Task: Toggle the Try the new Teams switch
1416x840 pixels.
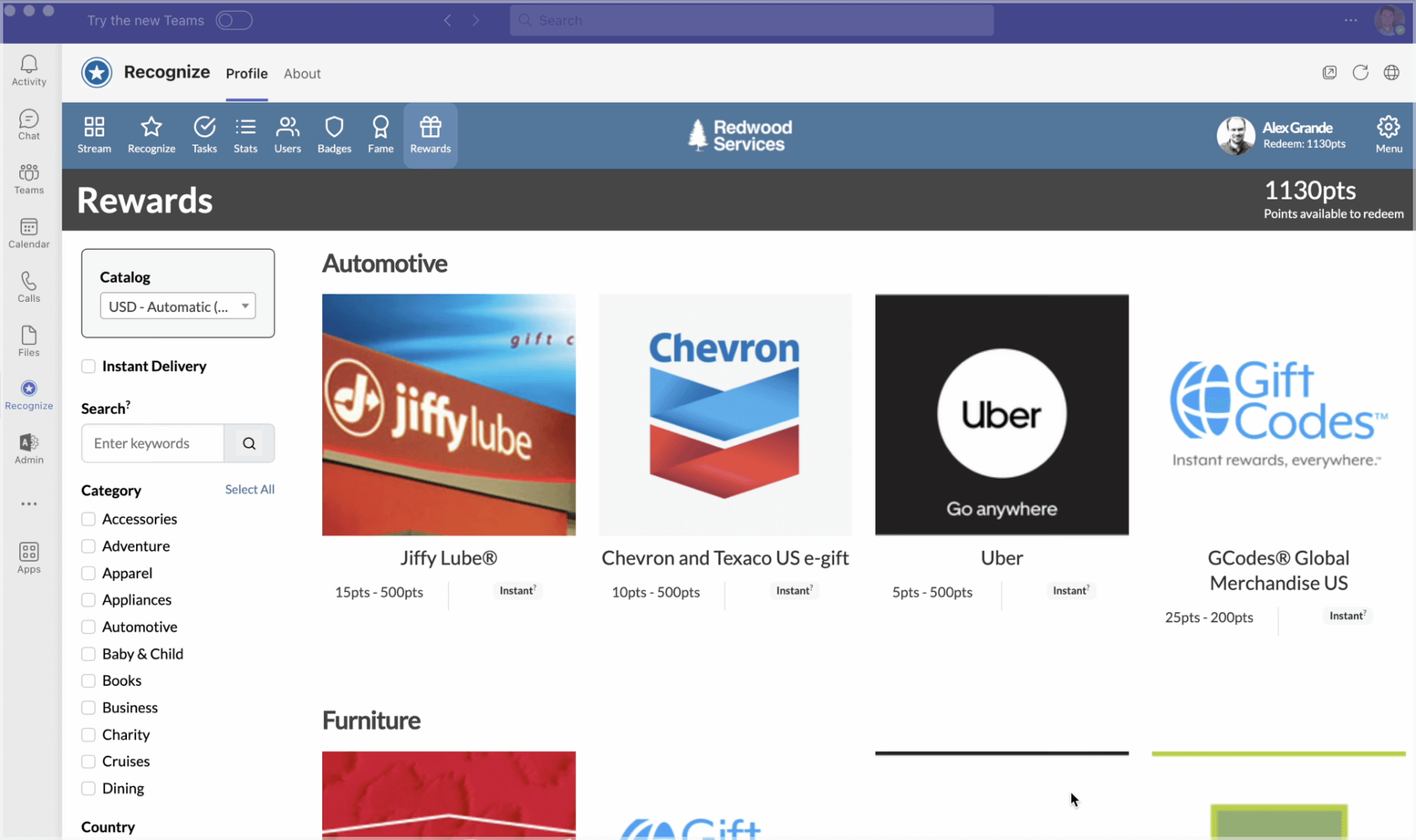Action: [x=234, y=20]
